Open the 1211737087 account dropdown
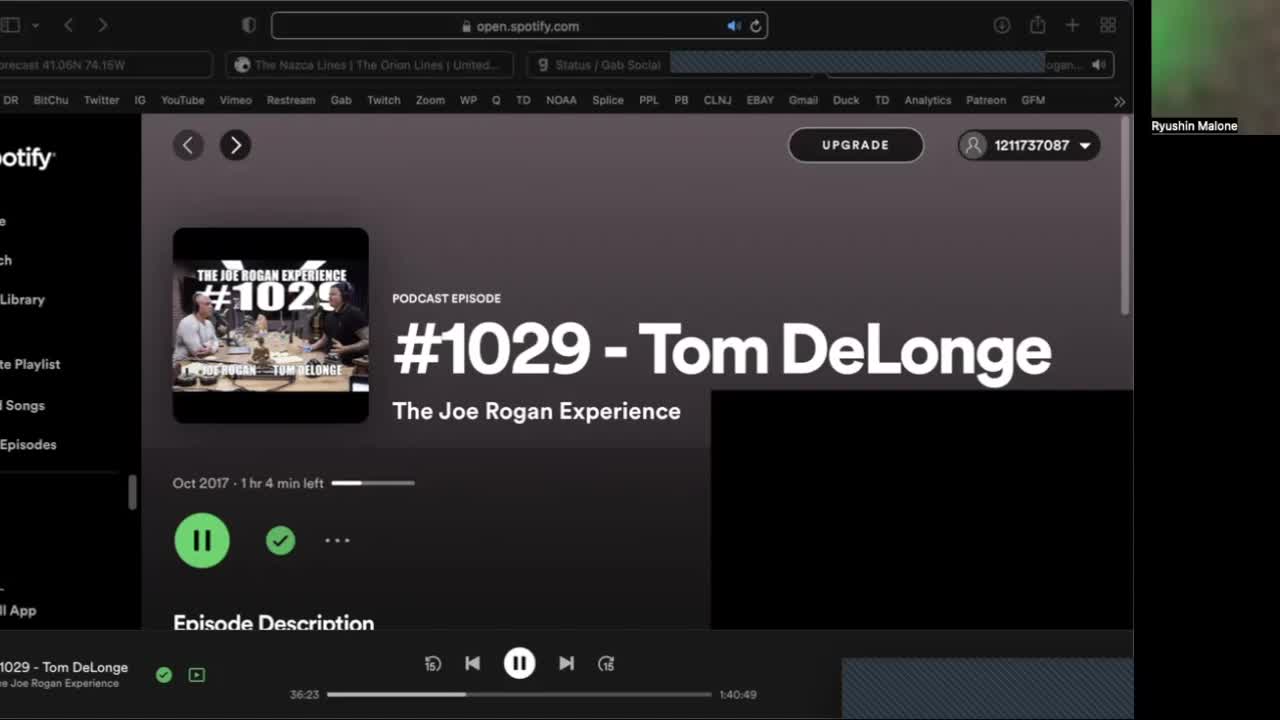This screenshot has height=720, width=1280. click(1029, 145)
